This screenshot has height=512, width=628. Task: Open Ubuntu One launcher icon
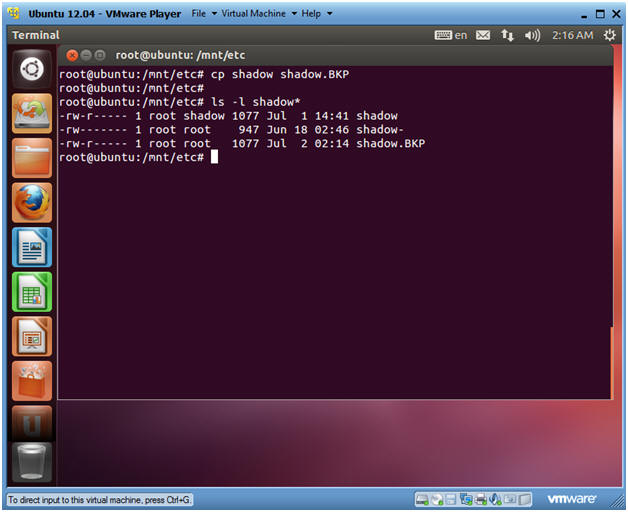(x=32, y=423)
